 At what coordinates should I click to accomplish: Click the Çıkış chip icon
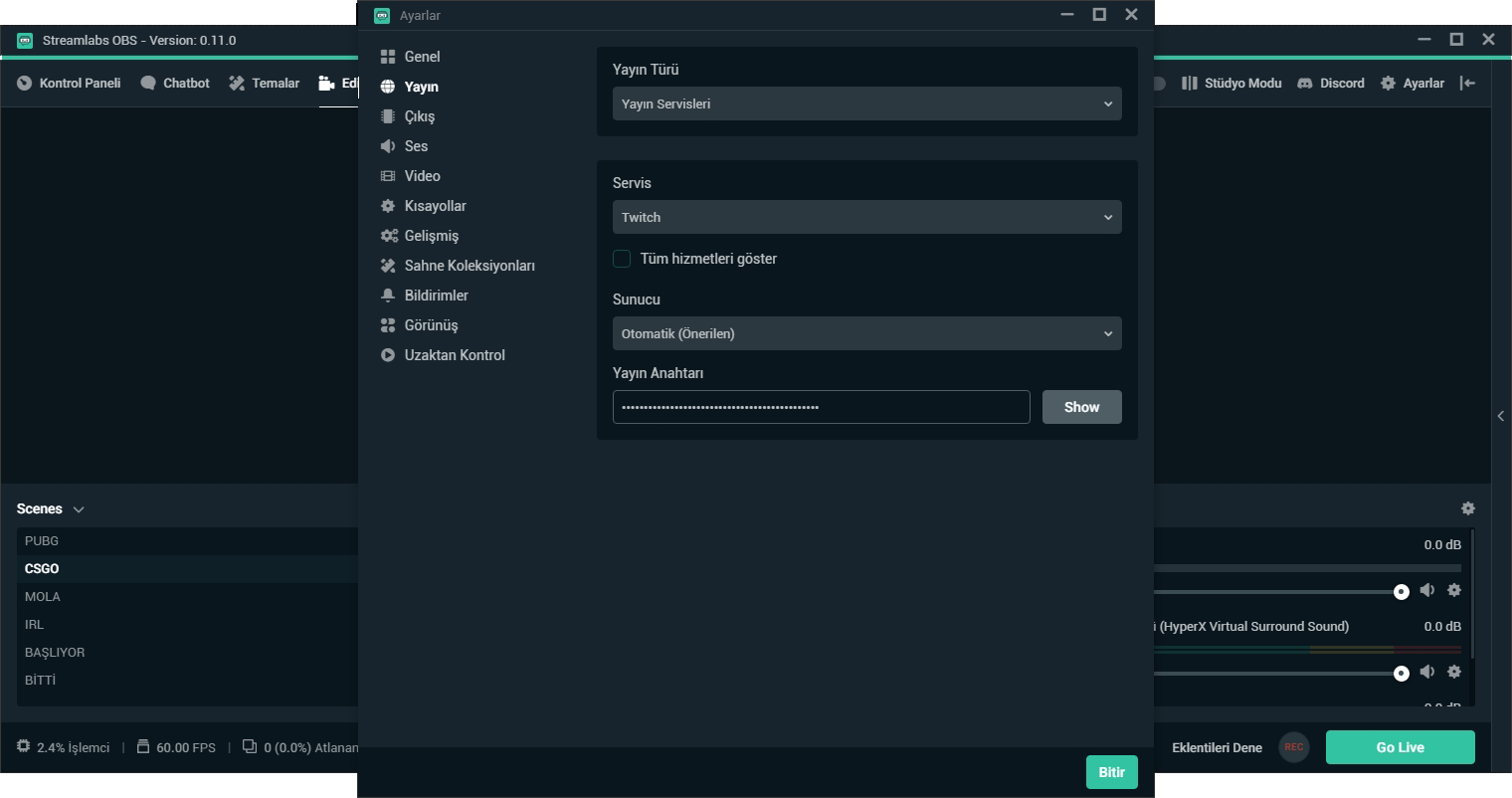pyautogui.click(x=388, y=116)
